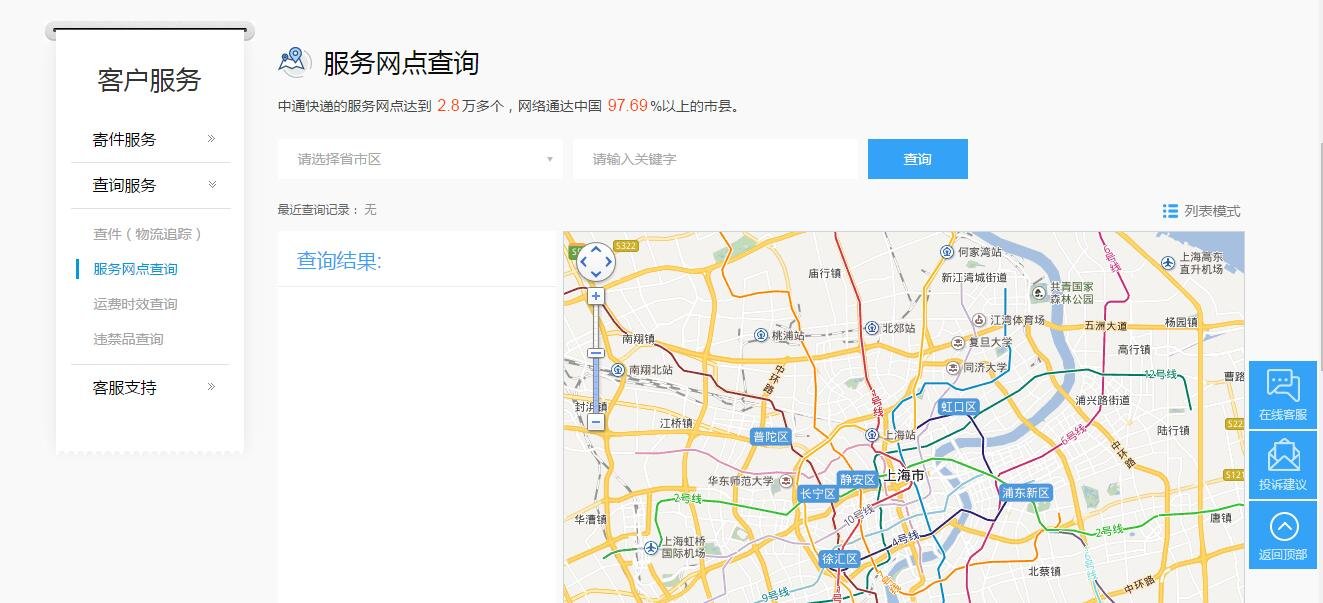
Task: Click the blue 查询 search button
Action: pyautogui.click(x=917, y=158)
